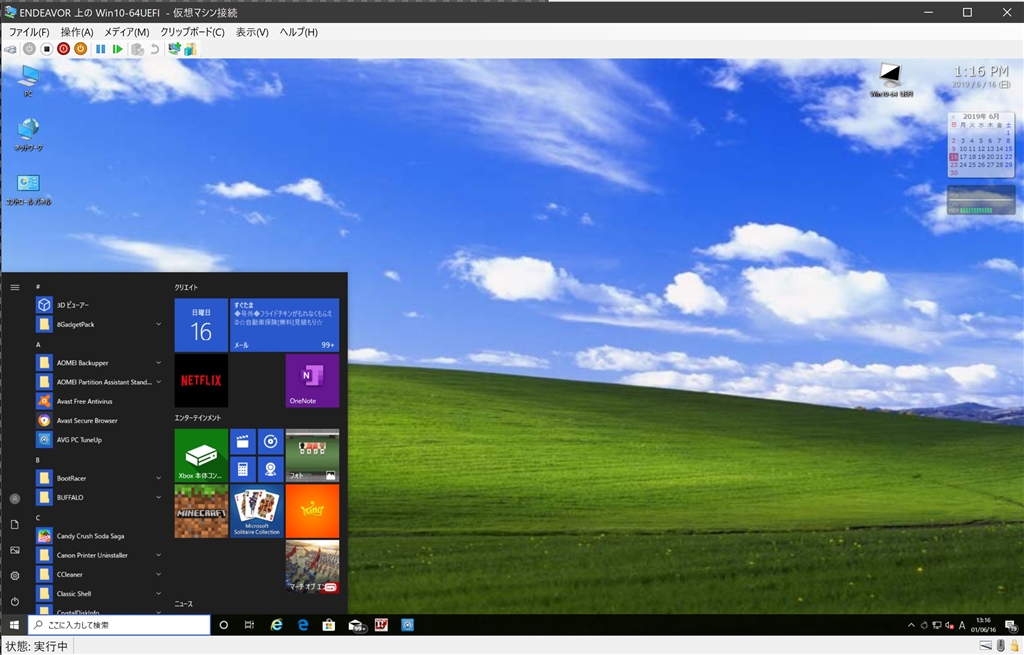Expand AOMEI Partition Assistant folder chevron

coord(158,382)
